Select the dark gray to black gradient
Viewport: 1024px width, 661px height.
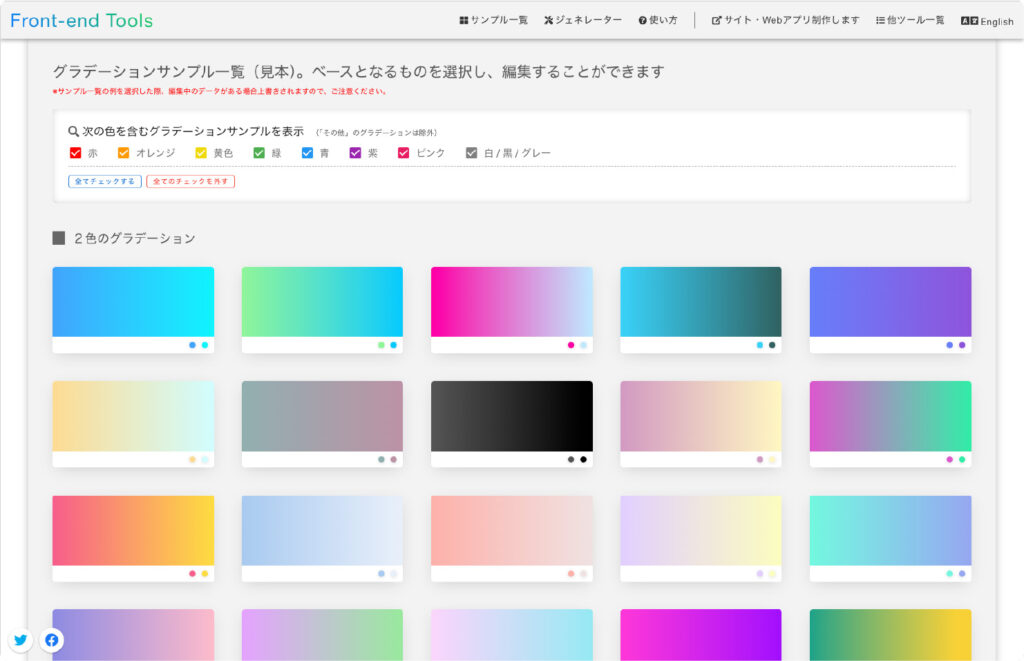click(512, 424)
